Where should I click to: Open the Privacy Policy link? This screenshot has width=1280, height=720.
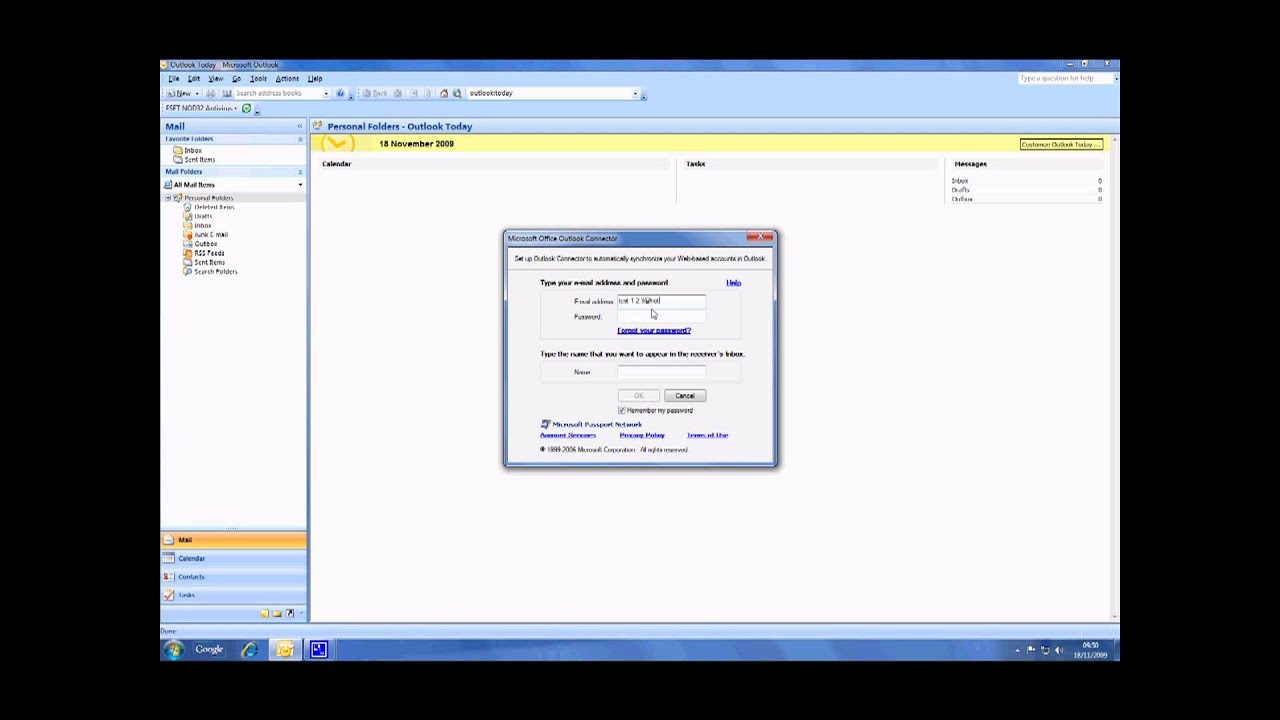[642, 435]
